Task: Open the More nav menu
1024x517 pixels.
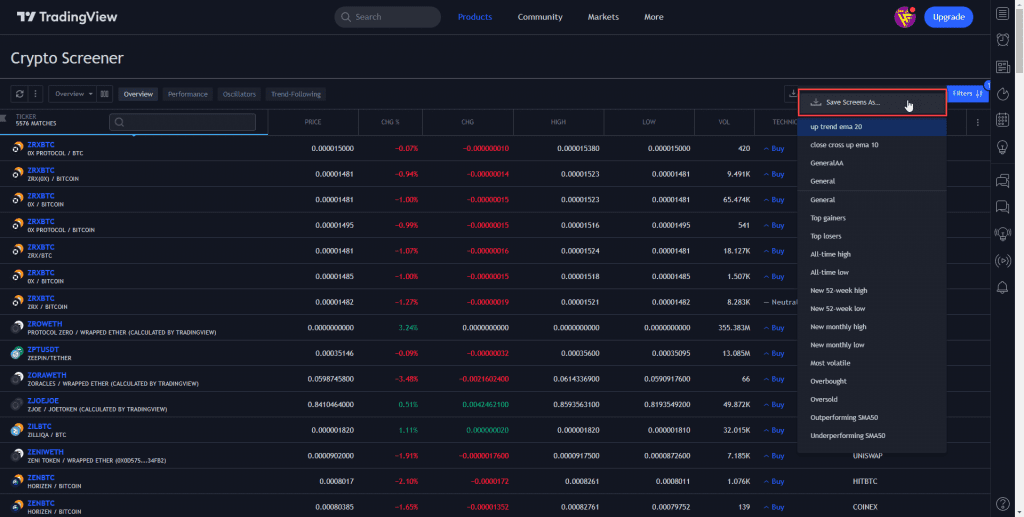Action: point(654,17)
